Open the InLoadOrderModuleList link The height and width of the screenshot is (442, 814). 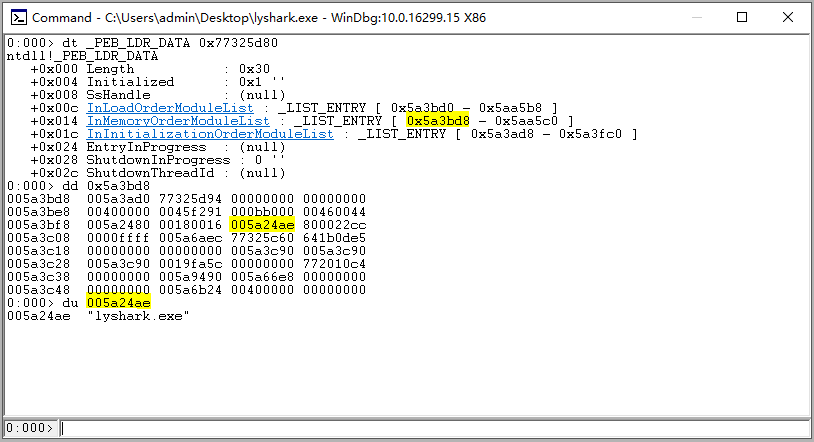click(170, 108)
